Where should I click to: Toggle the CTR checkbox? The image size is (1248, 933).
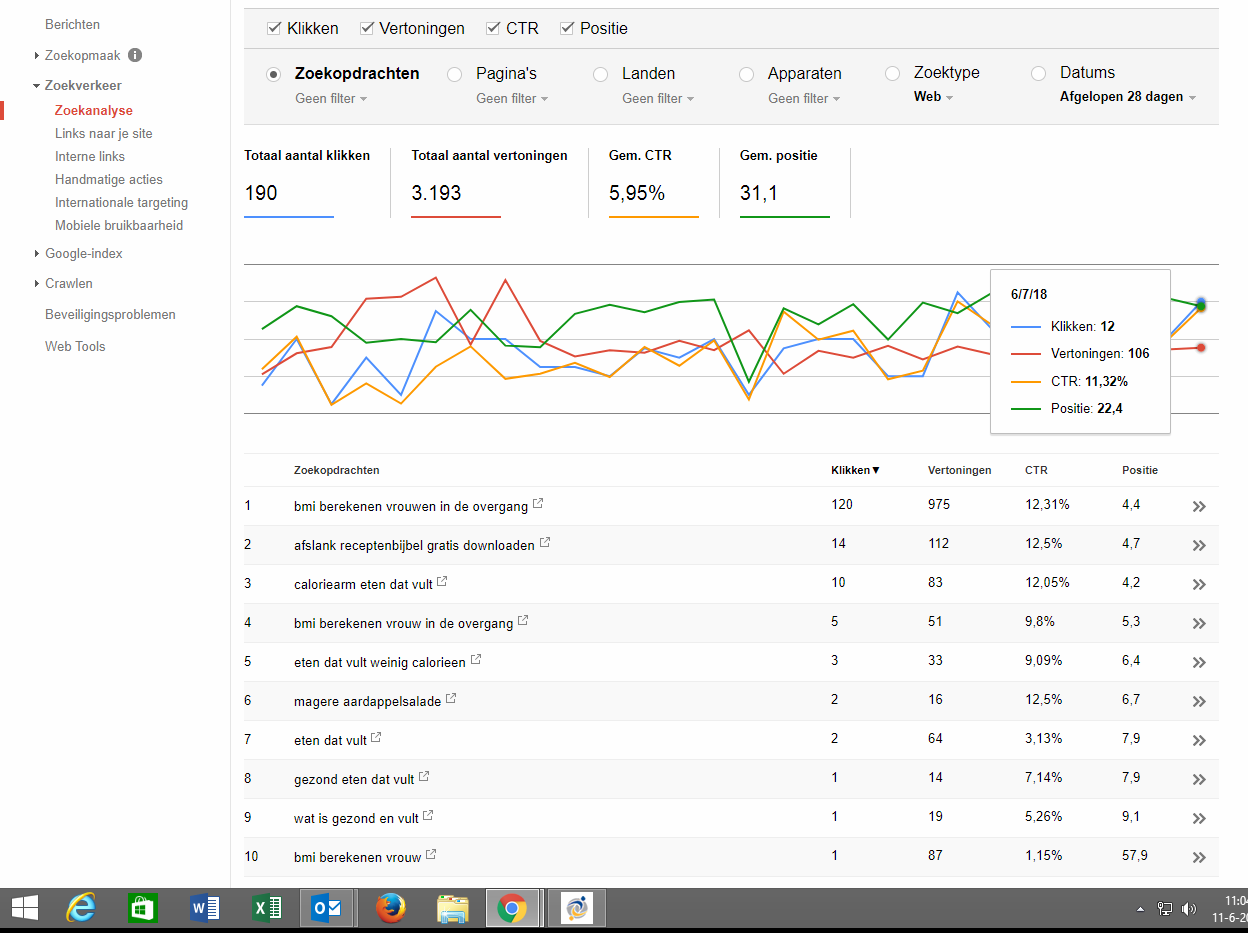tap(493, 28)
